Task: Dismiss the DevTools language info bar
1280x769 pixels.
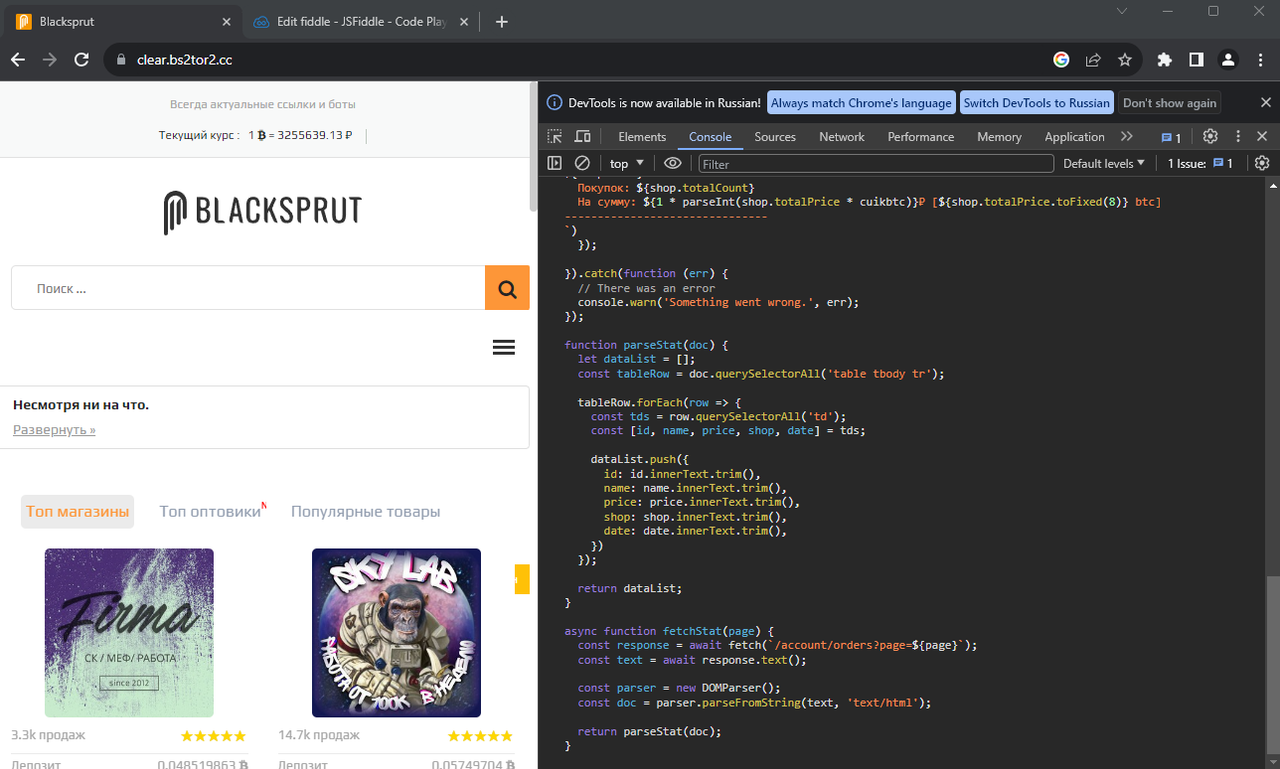Action: point(1265,103)
